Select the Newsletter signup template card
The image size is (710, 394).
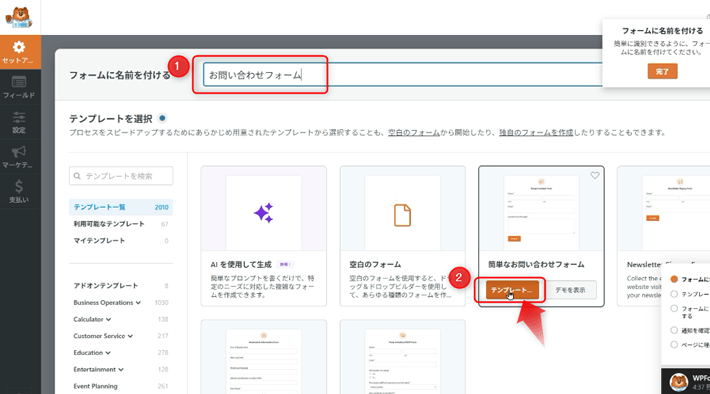point(664,236)
